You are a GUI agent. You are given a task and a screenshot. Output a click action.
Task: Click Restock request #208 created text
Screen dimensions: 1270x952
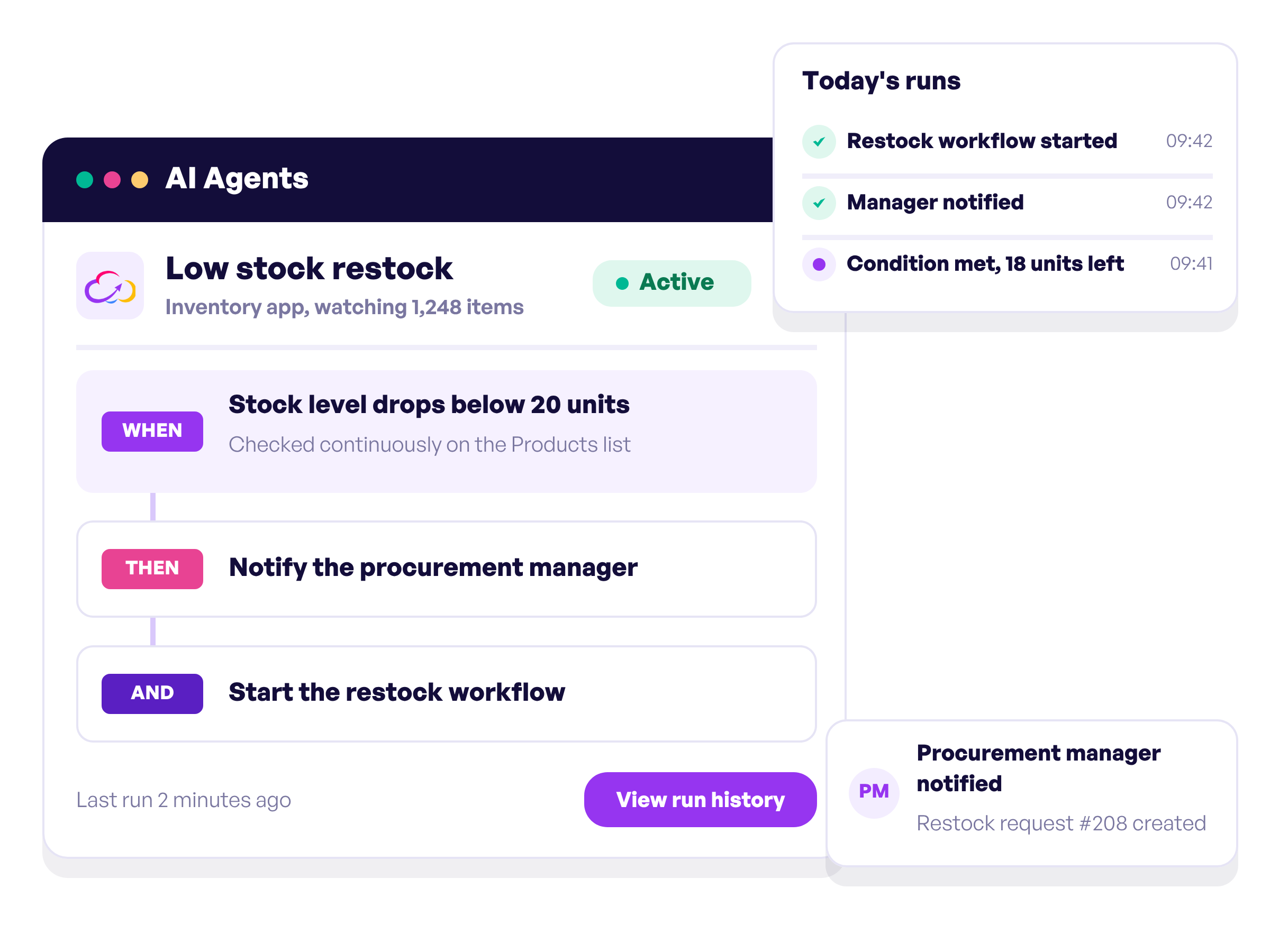[1061, 823]
